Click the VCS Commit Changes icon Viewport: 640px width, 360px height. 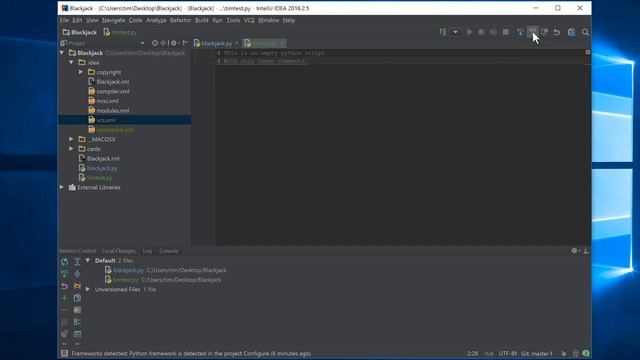click(x=532, y=32)
